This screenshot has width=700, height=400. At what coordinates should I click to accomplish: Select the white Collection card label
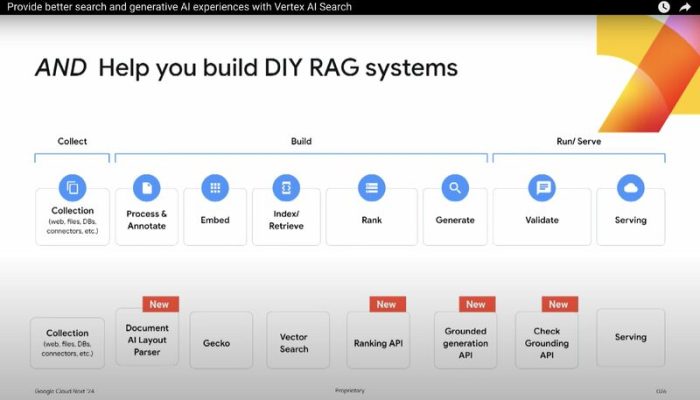72,210
